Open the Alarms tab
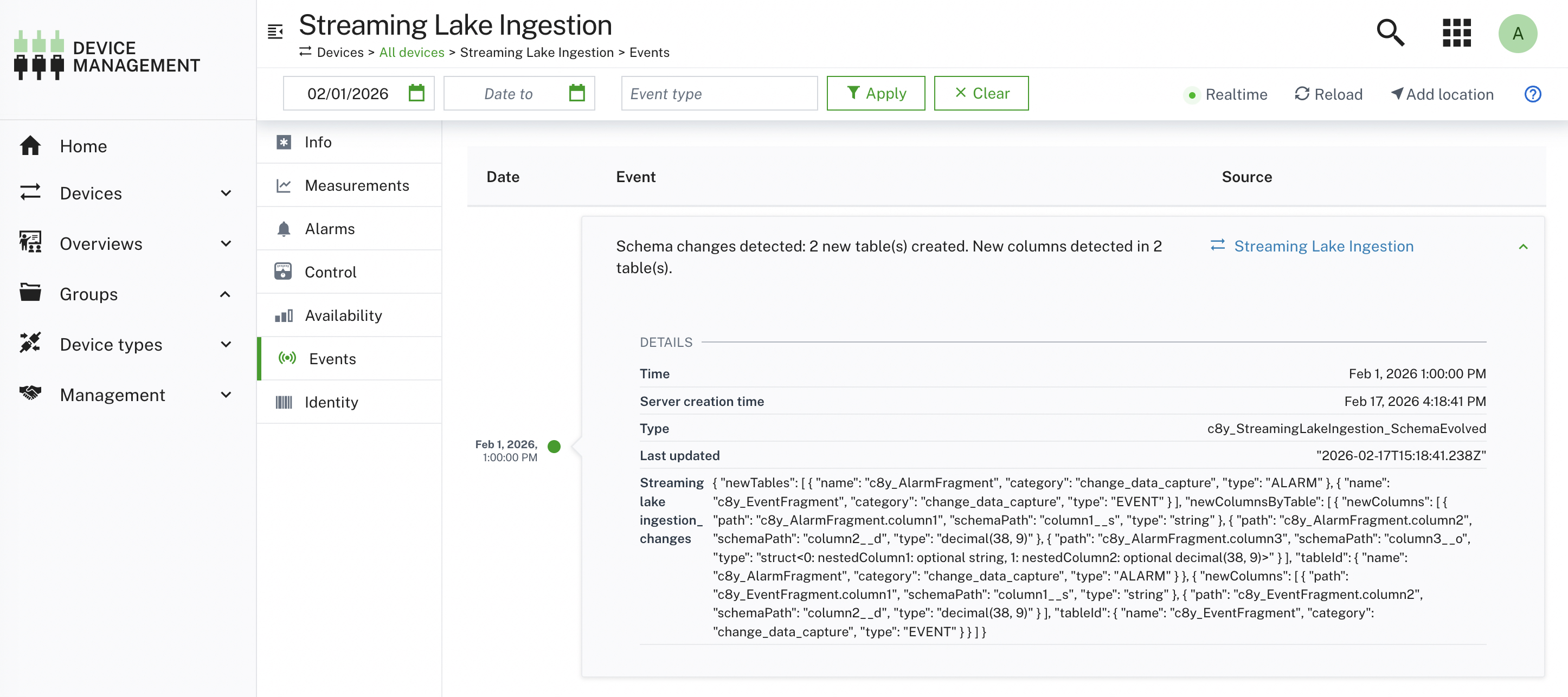This screenshot has height=697, width=1568. (x=349, y=229)
